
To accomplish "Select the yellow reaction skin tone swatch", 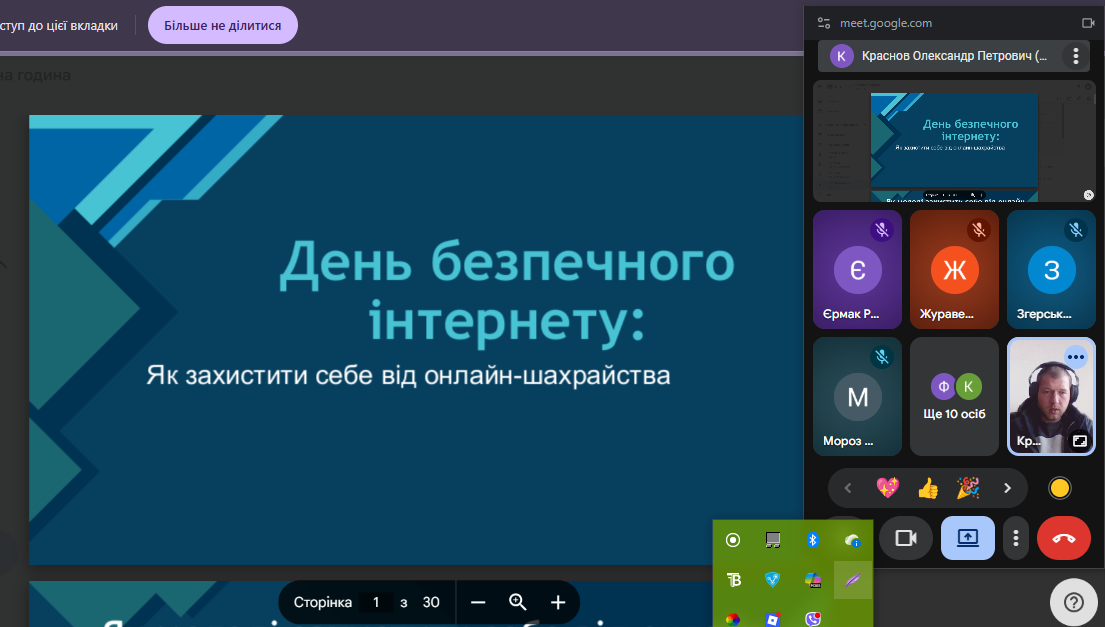I will (1059, 487).
